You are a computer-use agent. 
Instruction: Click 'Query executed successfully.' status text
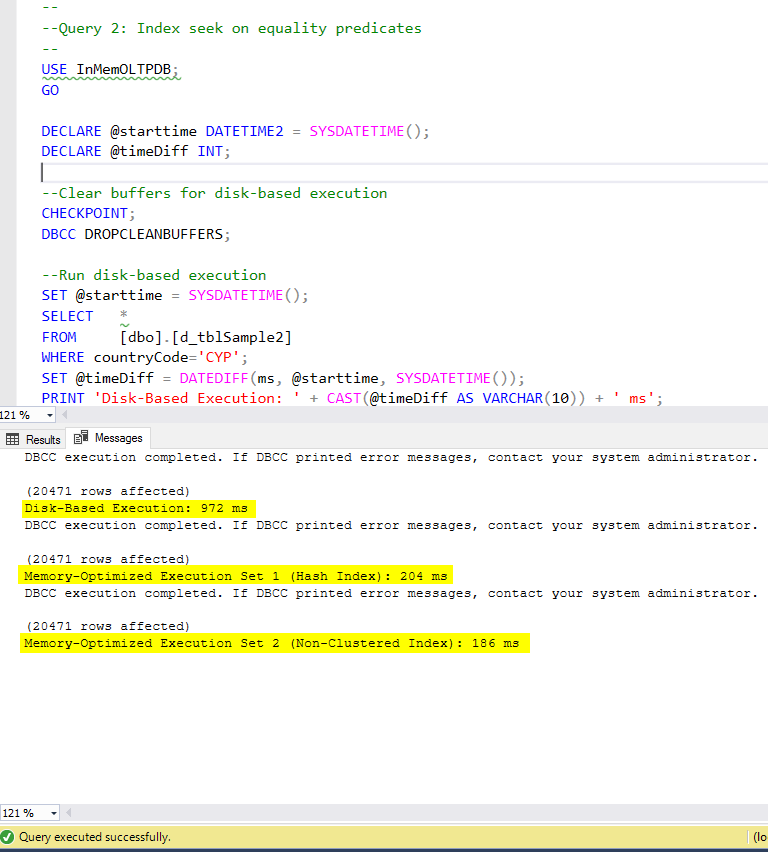pyautogui.click(x=95, y=837)
